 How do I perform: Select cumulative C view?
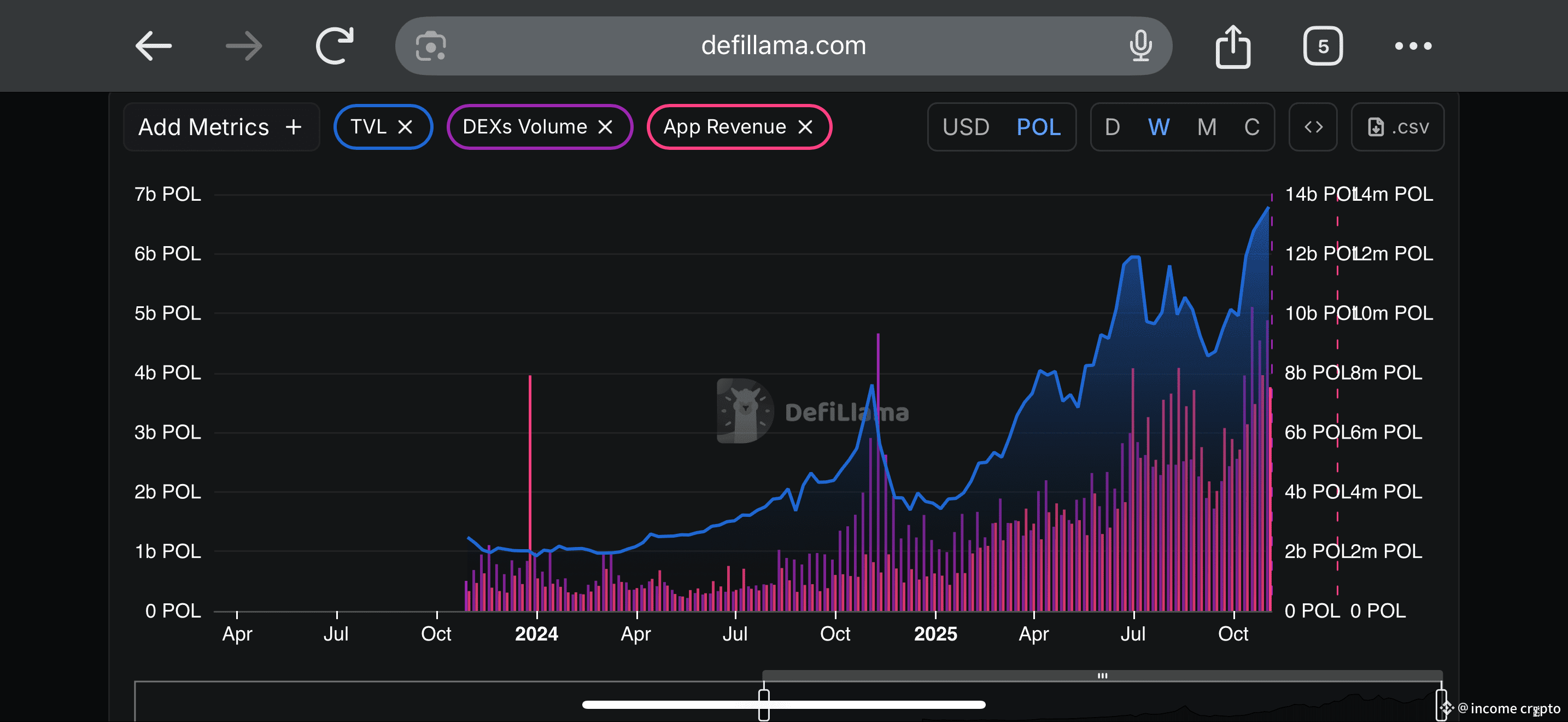coord(1251,127)
